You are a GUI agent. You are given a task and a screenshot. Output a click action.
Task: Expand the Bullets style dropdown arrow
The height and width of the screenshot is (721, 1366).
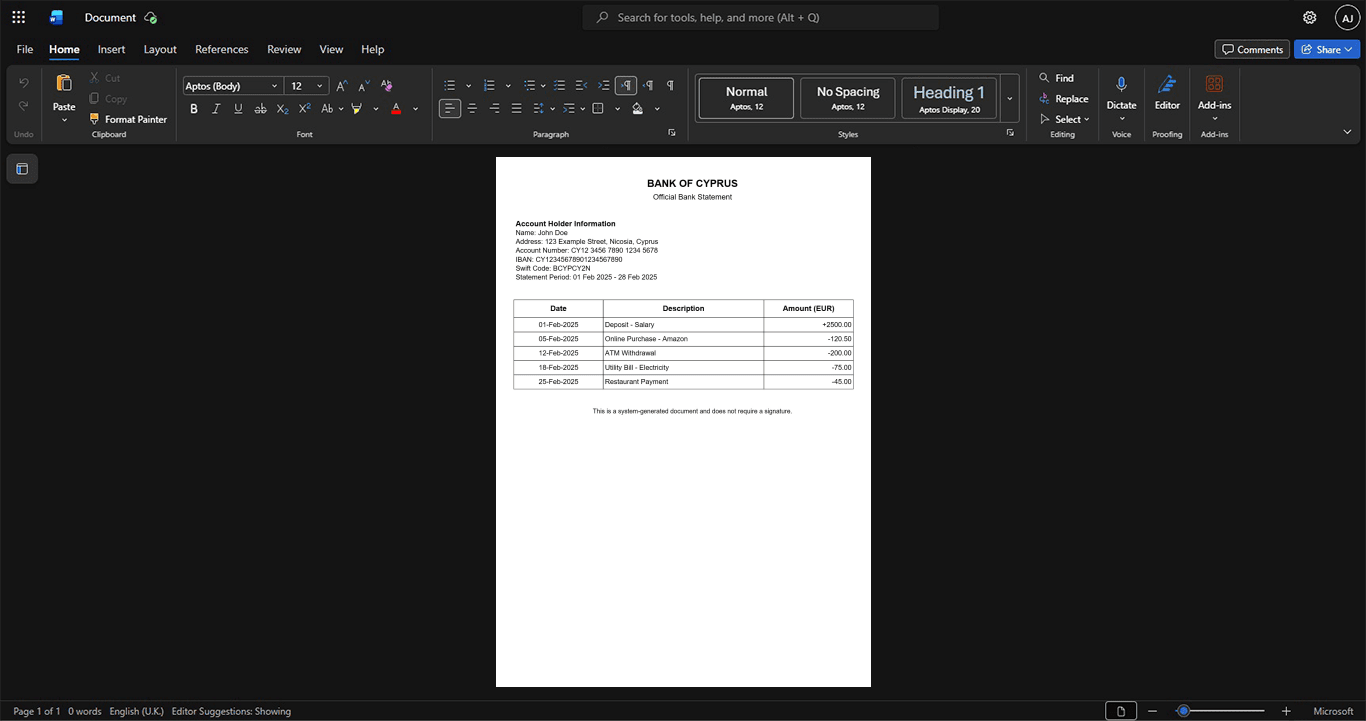coord(468,86)
